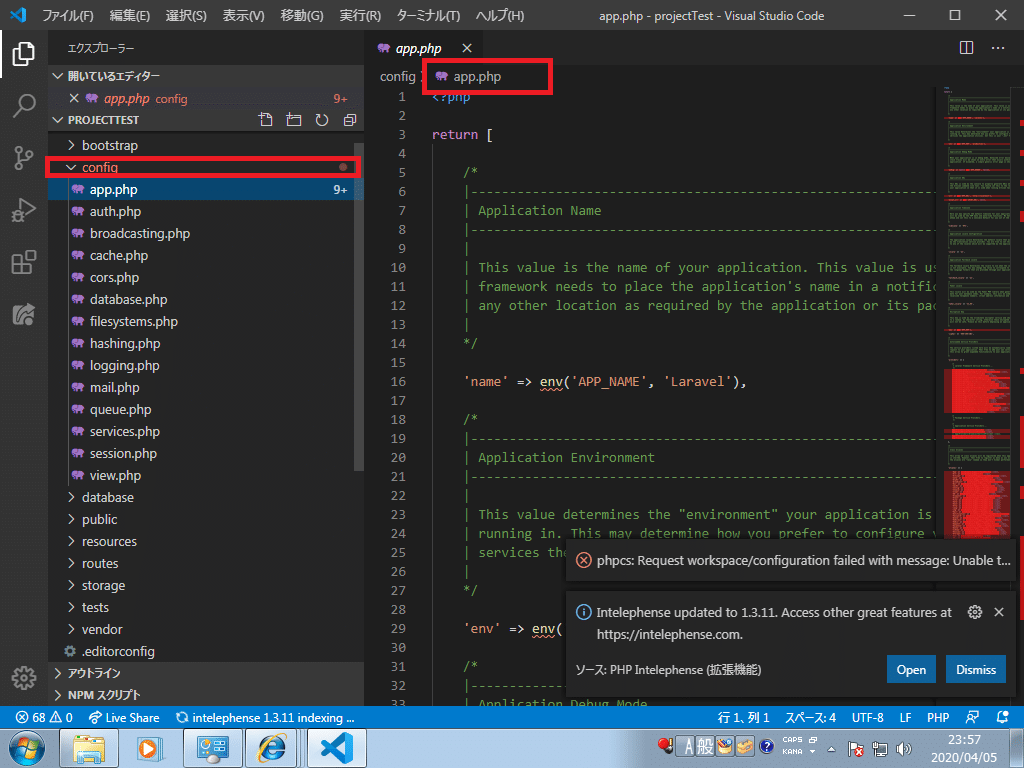Open the ヘルプ(H) menu
The height and width of the screenshot is (768, 1024).
(500, 15)
